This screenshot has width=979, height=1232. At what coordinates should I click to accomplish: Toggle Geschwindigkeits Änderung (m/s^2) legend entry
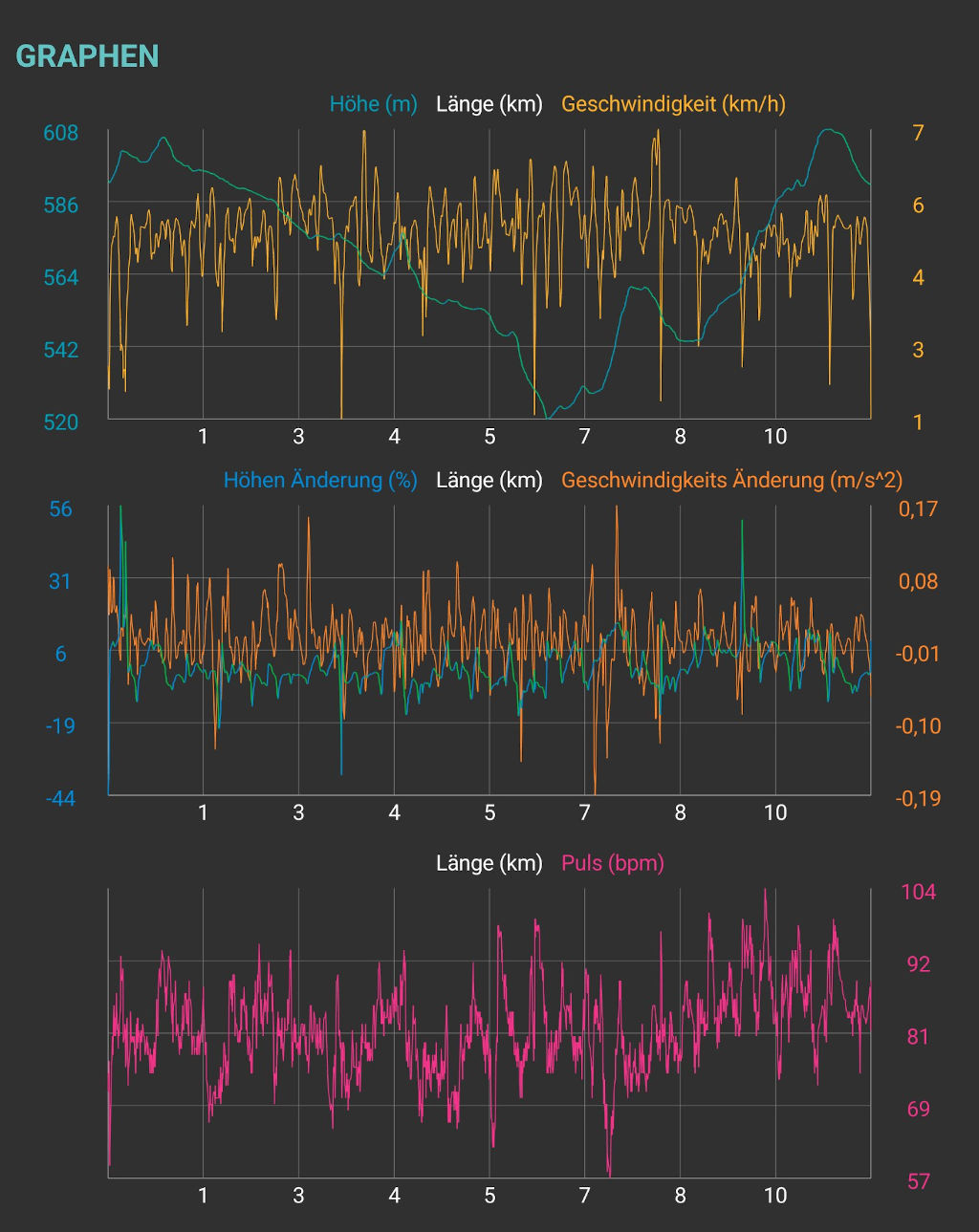coord(731,480)
